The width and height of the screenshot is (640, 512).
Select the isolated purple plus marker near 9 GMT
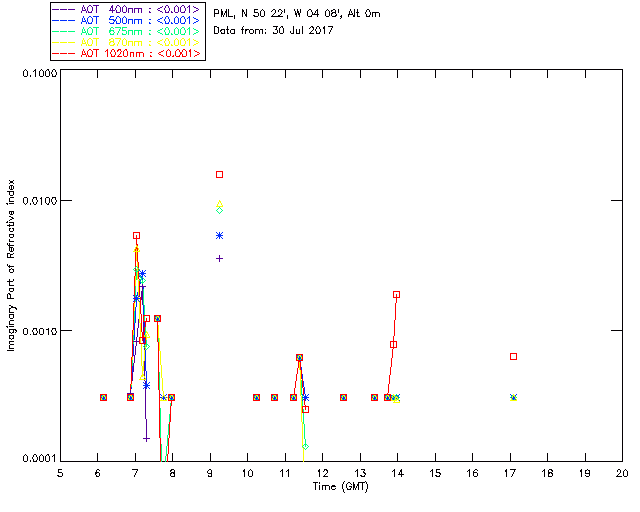click(x=220, y=258)
